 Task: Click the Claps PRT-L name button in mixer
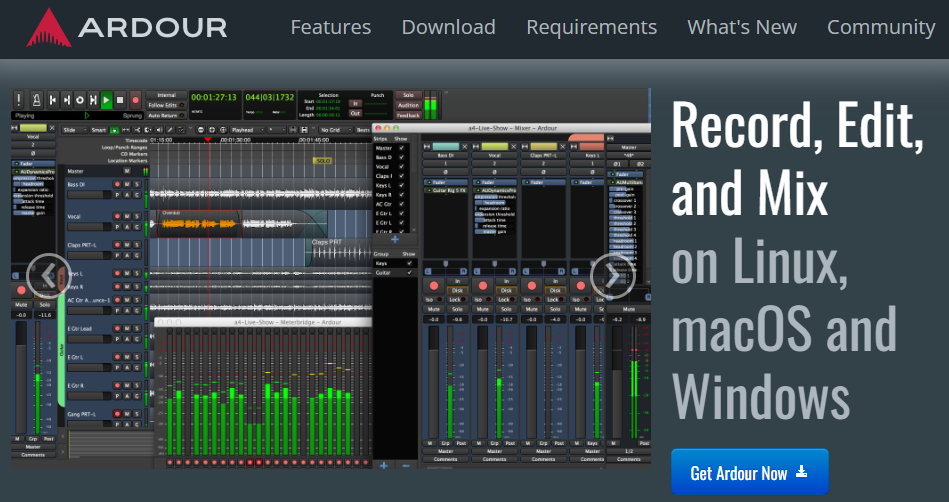click(543, 155)
